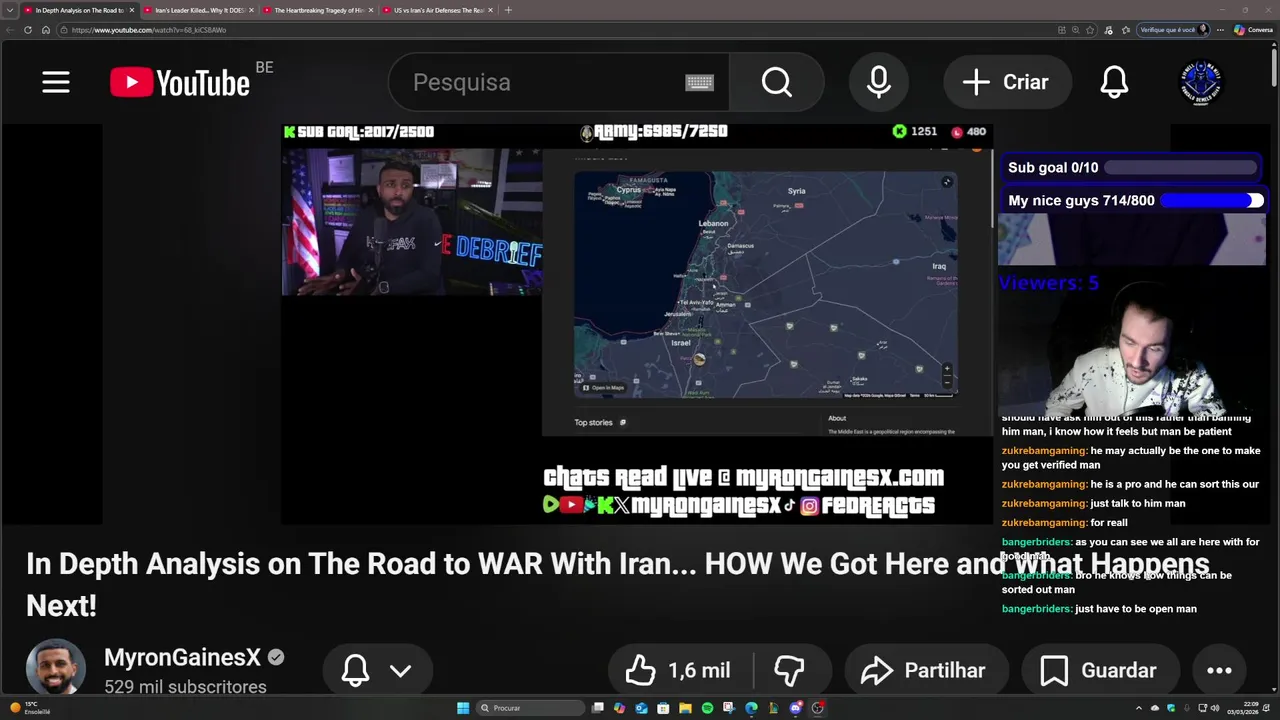Switch to In Depth Analysis browser tab
The width and height of the screenshot is (1280, 720).
78,10
